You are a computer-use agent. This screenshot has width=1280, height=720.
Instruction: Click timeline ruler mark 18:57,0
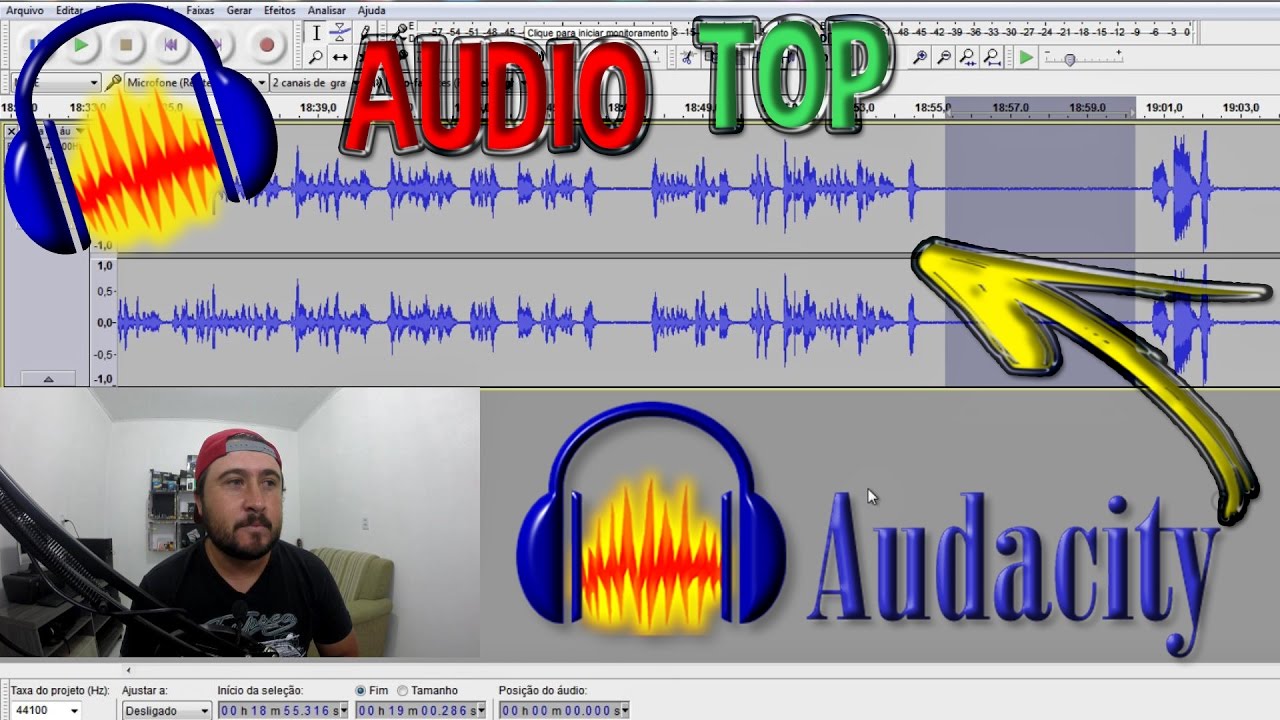pos(1010,107)
